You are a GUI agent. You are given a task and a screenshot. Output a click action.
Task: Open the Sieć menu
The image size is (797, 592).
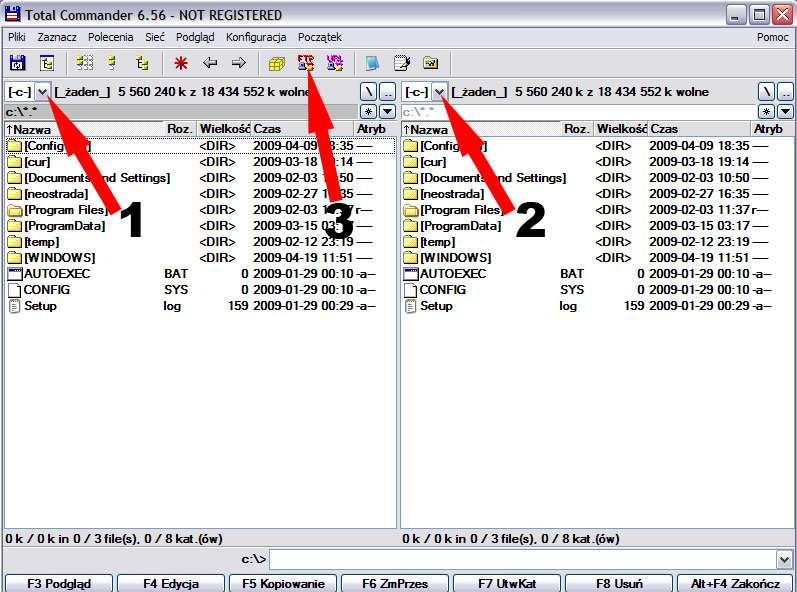155,37
